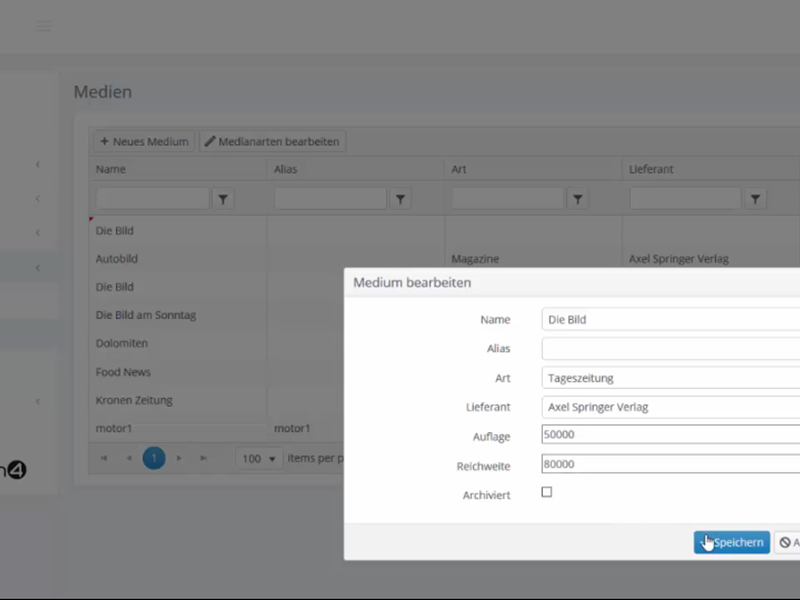
Task: Go to the first page of the grid
Action: tap(103, 458)
